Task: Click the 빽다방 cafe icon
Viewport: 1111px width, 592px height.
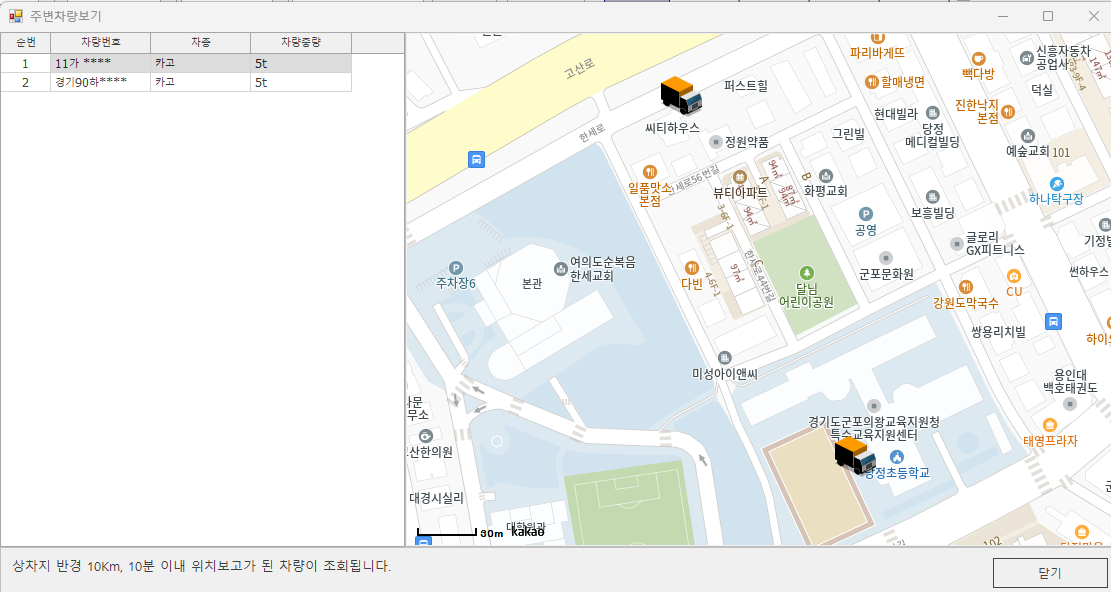Action: (x=978, y=58)
